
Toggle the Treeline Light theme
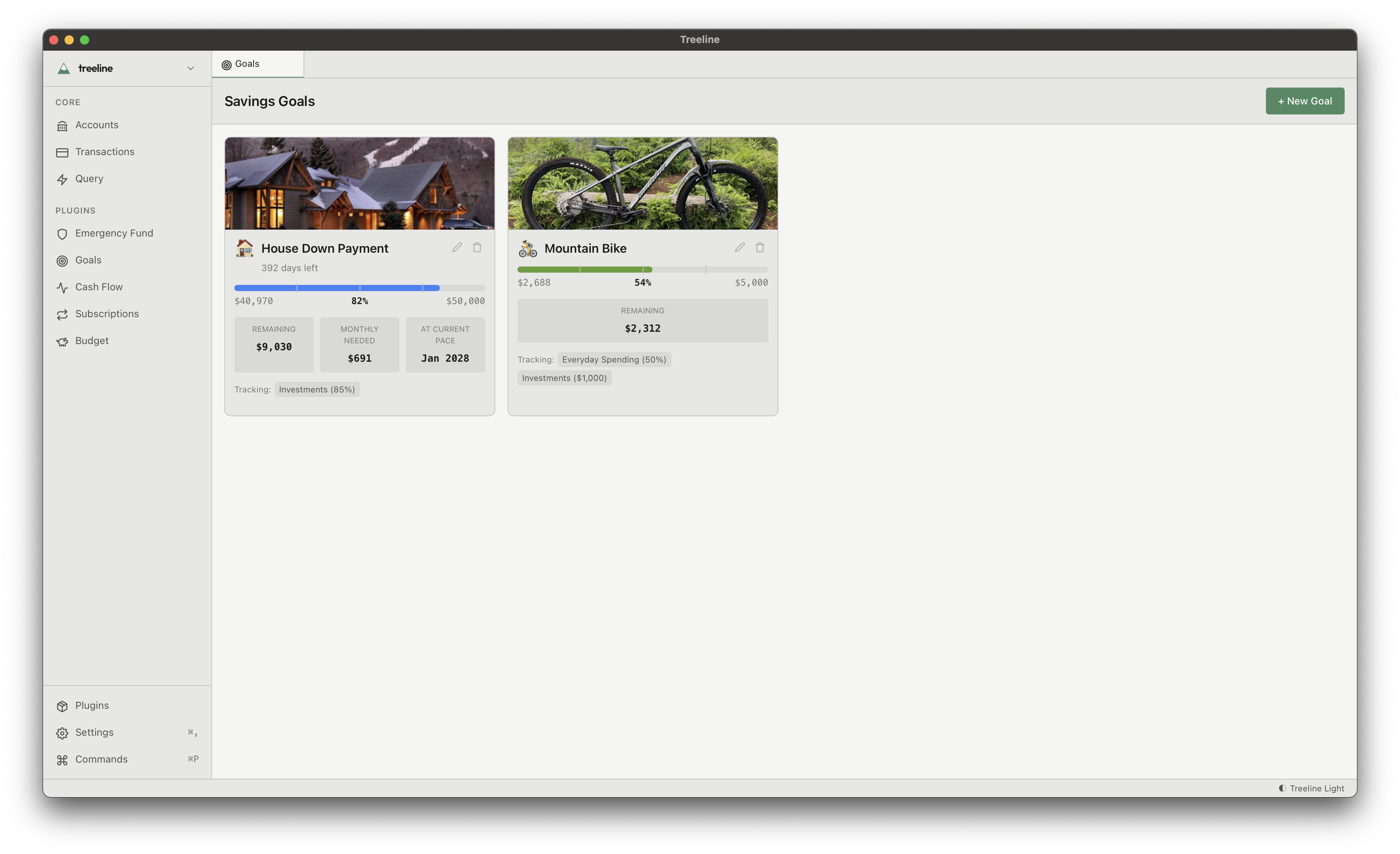[1310, 788]
